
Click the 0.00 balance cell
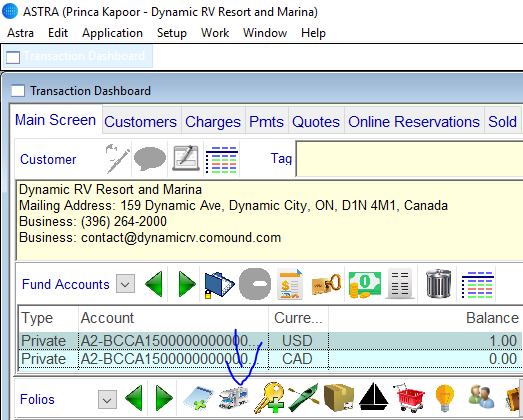tap(425, 359)
